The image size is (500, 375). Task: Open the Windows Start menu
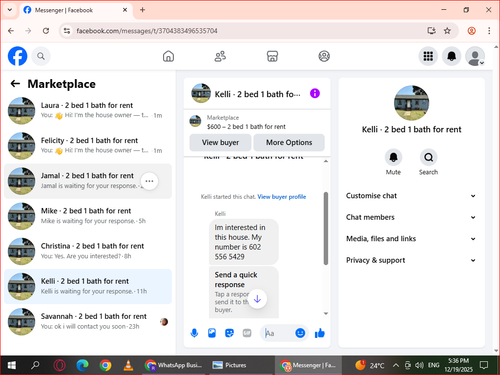[12, 365]
